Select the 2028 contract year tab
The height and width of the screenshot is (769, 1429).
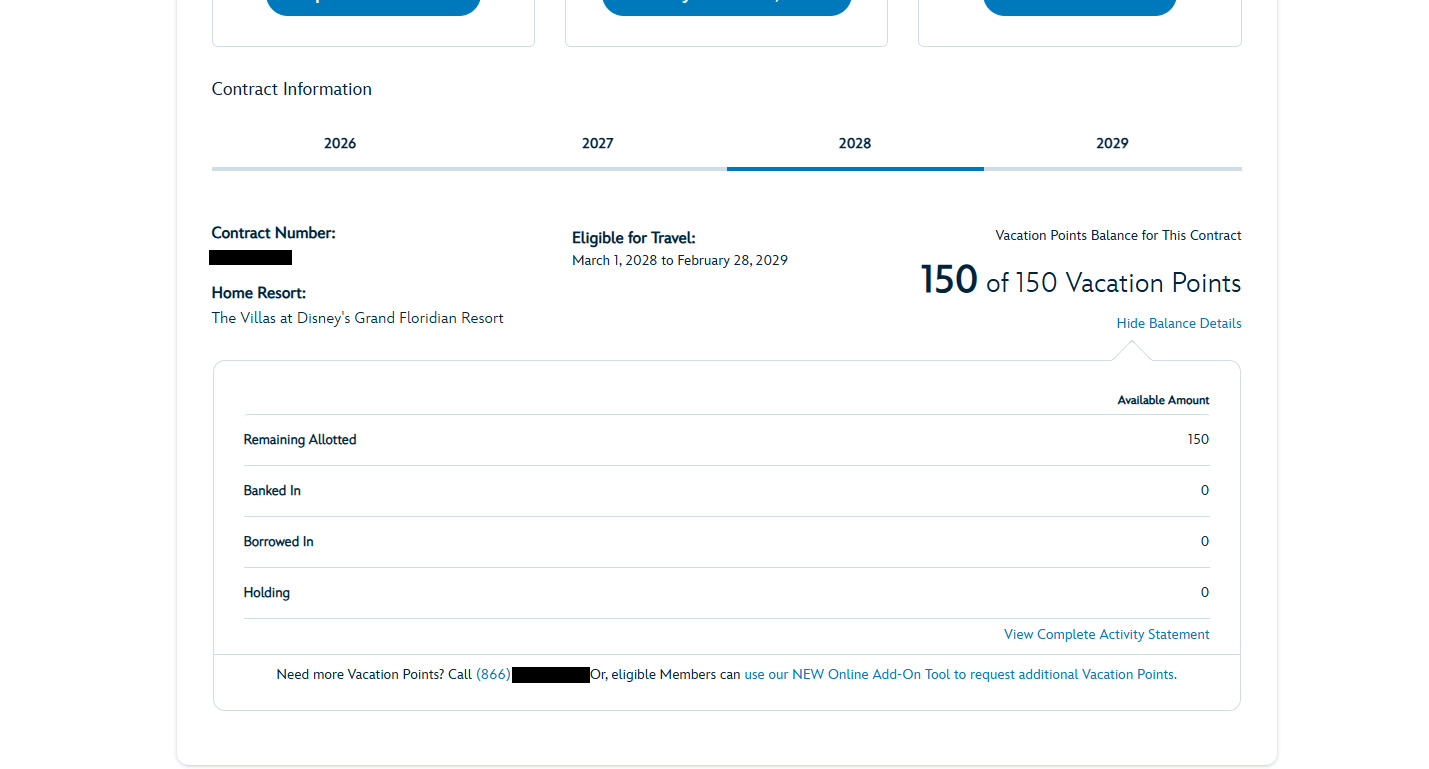(x=855, y=144)
